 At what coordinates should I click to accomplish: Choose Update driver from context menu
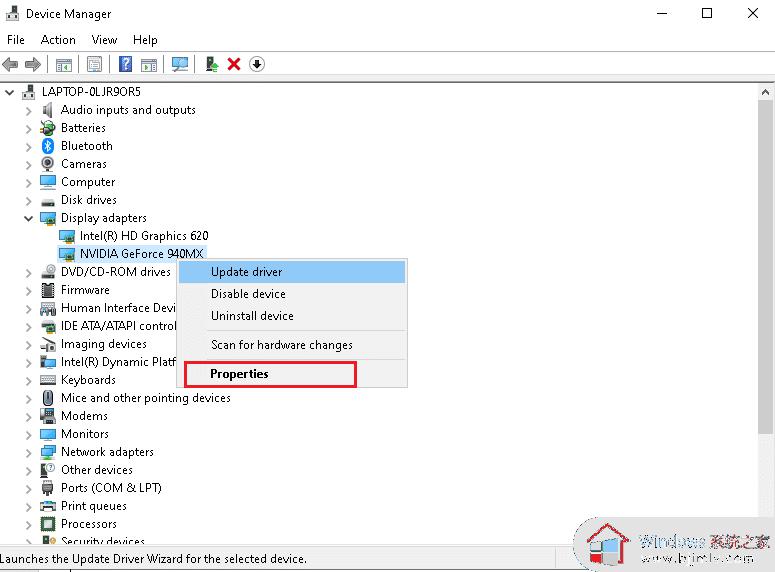(x=292, y=272)
